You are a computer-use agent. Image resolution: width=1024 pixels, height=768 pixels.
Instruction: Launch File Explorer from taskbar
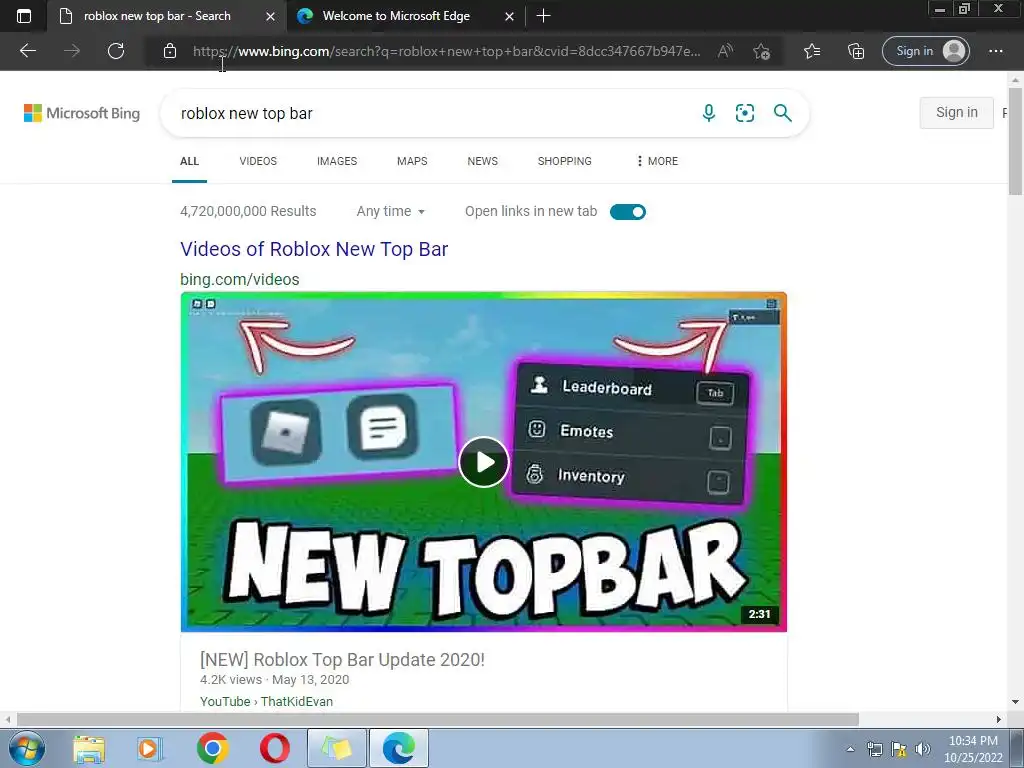tap(89, 748)
